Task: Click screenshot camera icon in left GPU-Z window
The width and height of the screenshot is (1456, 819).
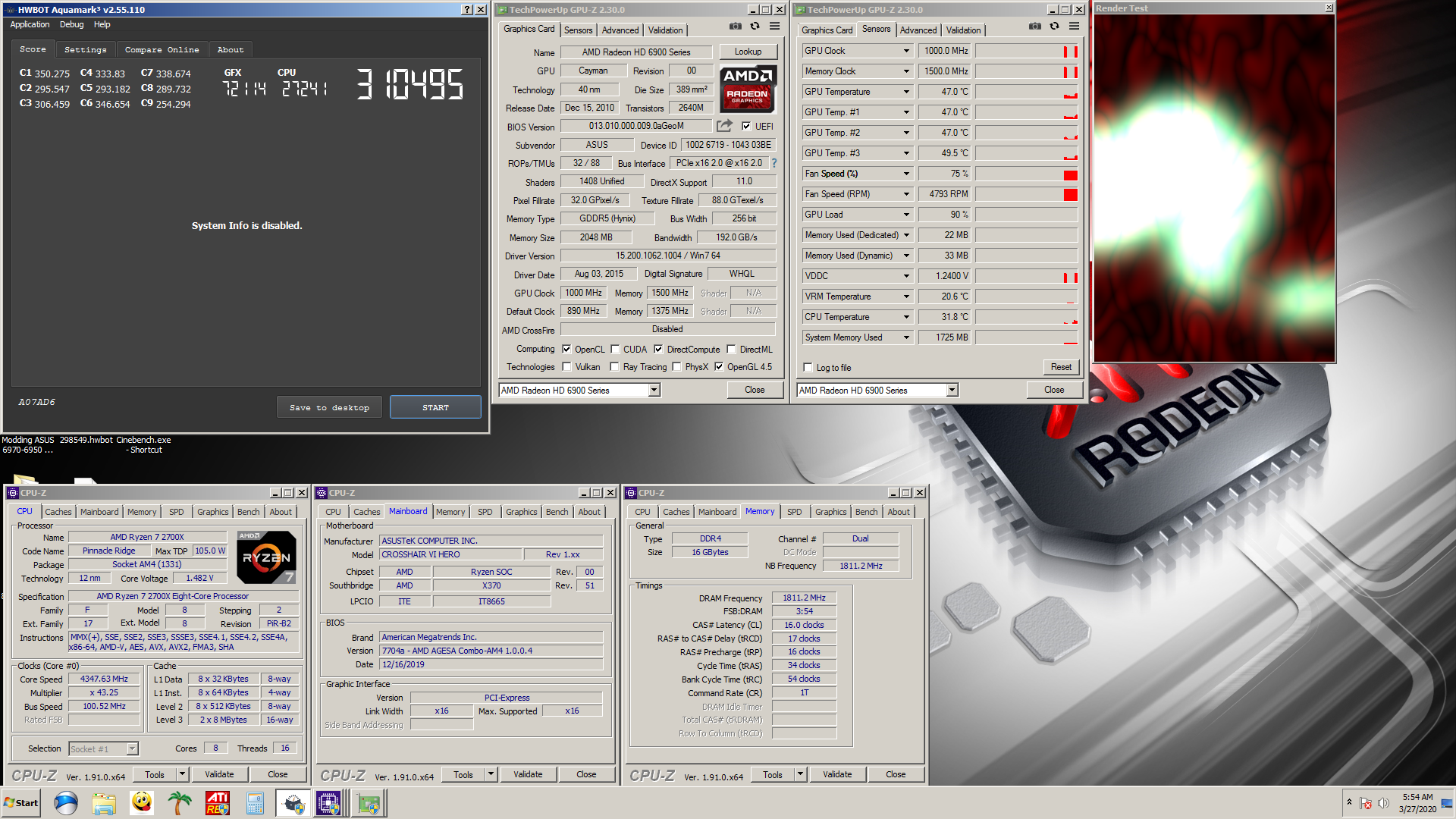Action: pos(736,27)
